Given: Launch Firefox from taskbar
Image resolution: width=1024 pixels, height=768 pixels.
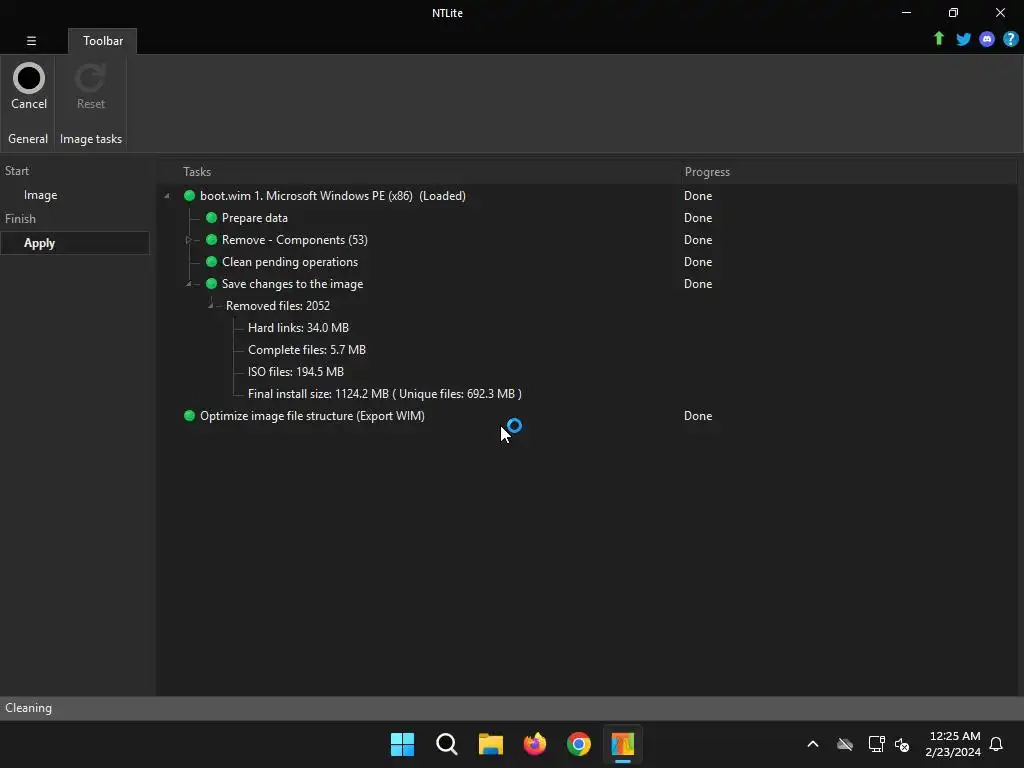Looking at the screenshot, I should 535,744.
